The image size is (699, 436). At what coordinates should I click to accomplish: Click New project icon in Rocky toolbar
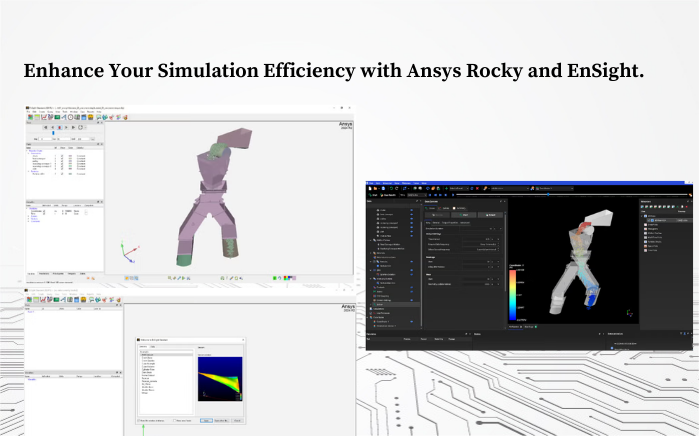pyautogui.click(x=370, y=189)
